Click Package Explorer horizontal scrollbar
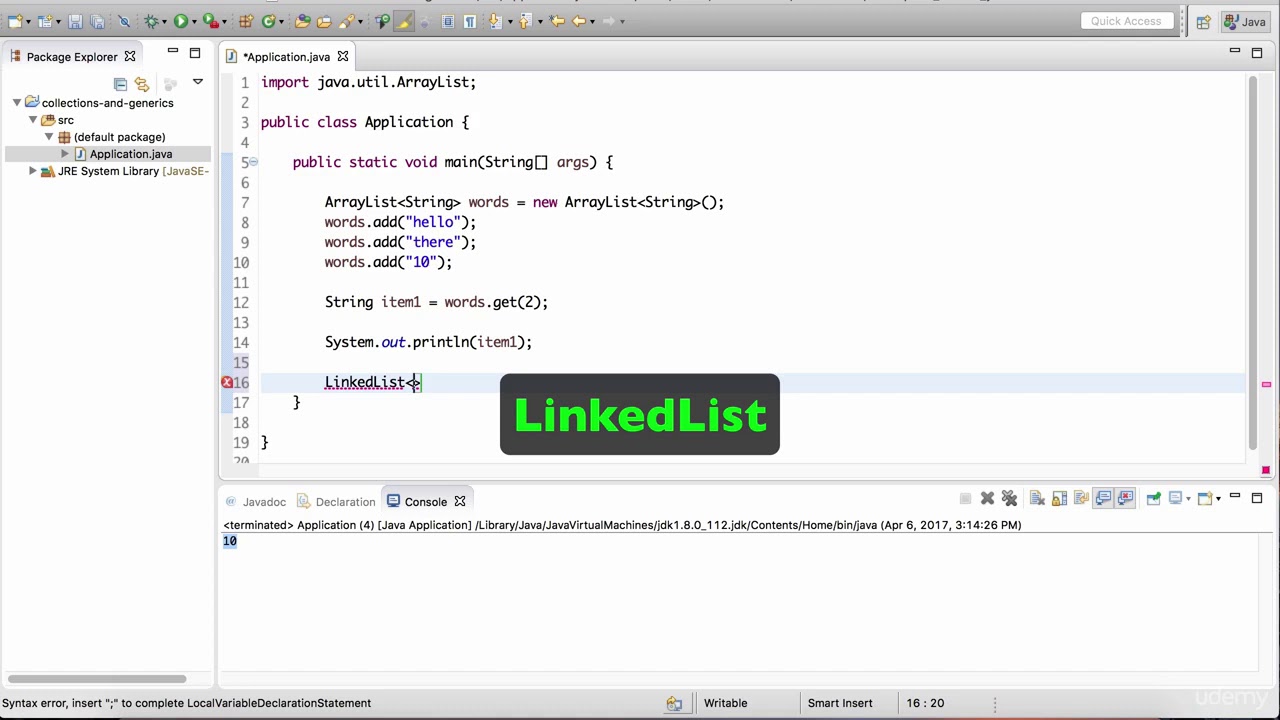 pyautogui.click(x=97, y=680)
